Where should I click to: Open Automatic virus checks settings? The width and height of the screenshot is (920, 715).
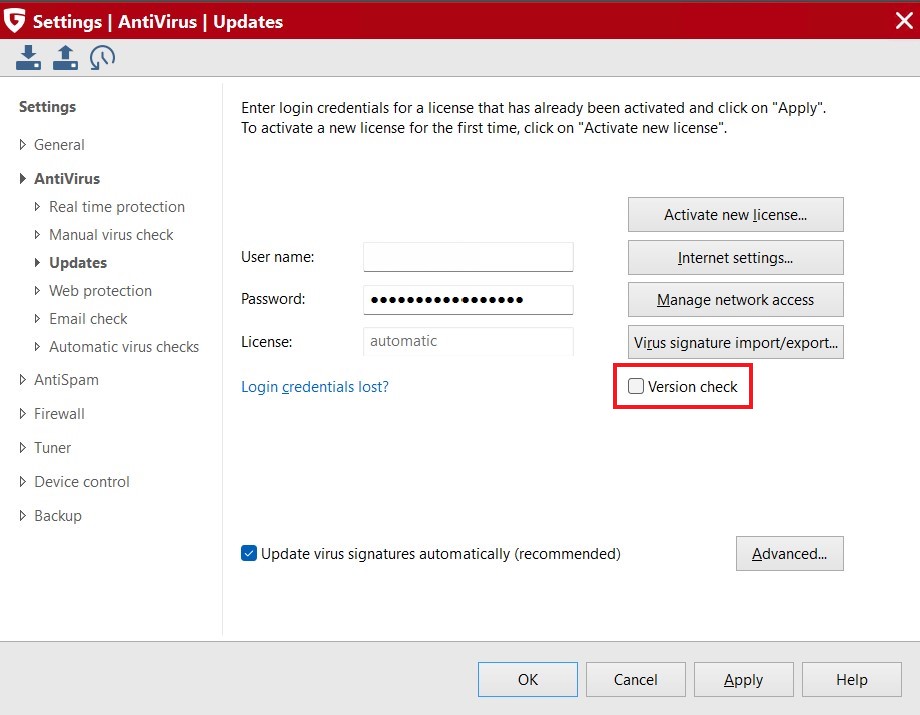pyautogui.click(x=124, y=347)
